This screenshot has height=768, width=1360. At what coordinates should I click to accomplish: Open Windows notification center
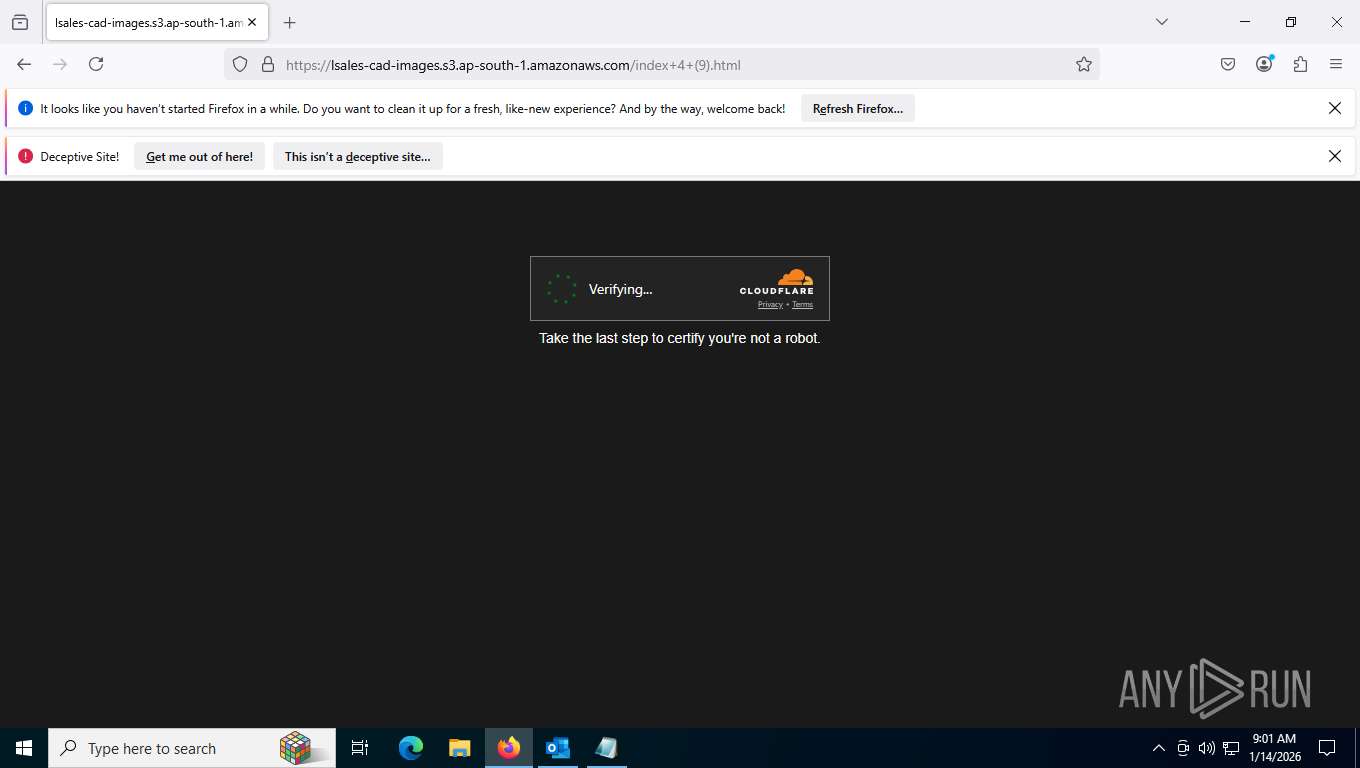(1327, 748)
